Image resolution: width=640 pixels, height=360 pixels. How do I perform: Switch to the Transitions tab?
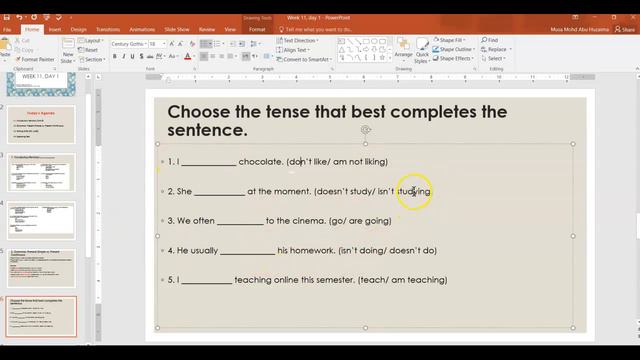coord(108,29)
